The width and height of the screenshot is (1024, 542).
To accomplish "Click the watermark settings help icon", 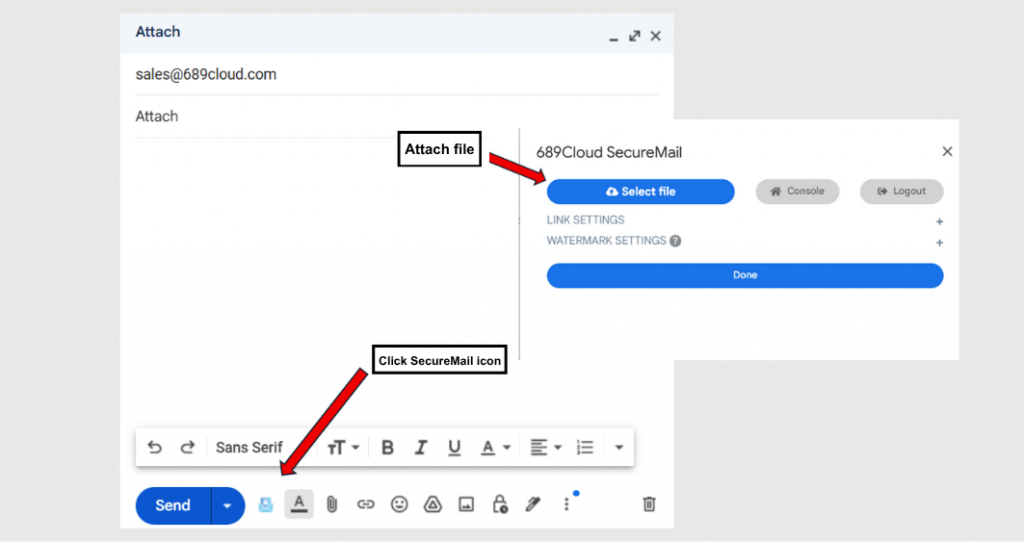I will tap(675, 241).
